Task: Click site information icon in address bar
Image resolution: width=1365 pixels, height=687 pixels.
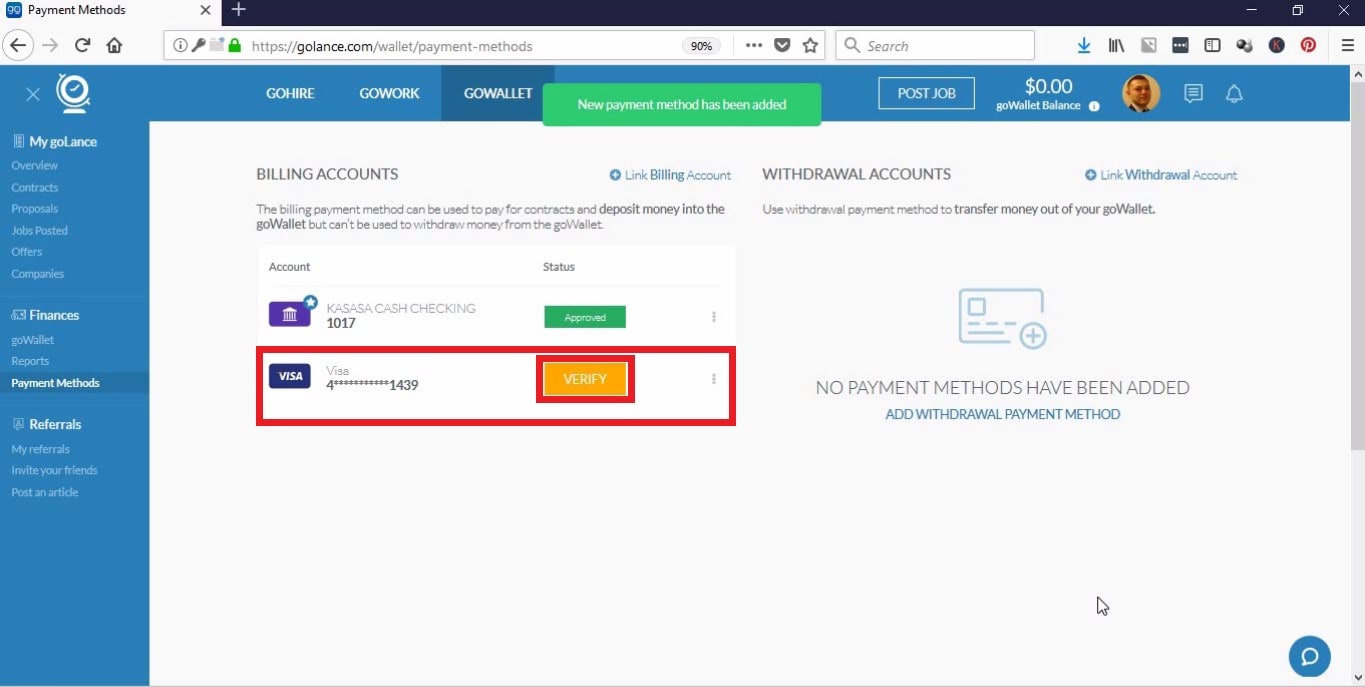Action: pos(180,45)
